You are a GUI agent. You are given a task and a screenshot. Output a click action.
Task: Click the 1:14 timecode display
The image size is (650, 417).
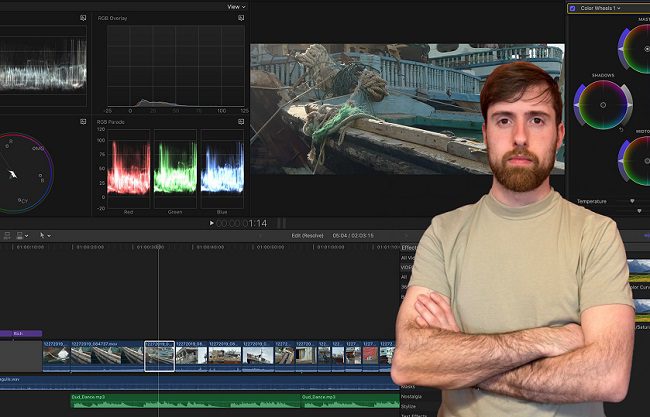242,223
